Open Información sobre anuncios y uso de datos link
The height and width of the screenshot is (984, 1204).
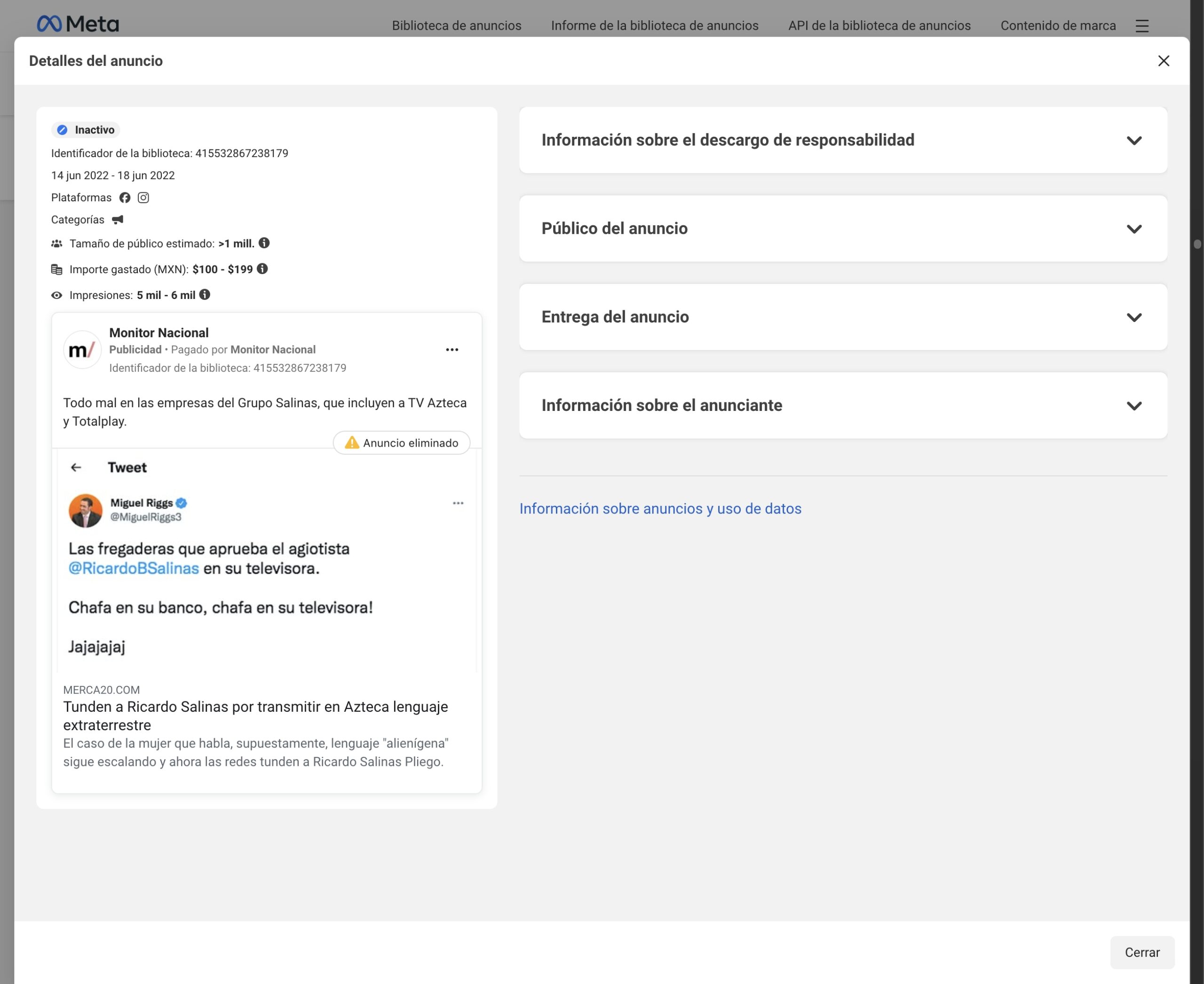pyautogui.click(x=660, y=508)
